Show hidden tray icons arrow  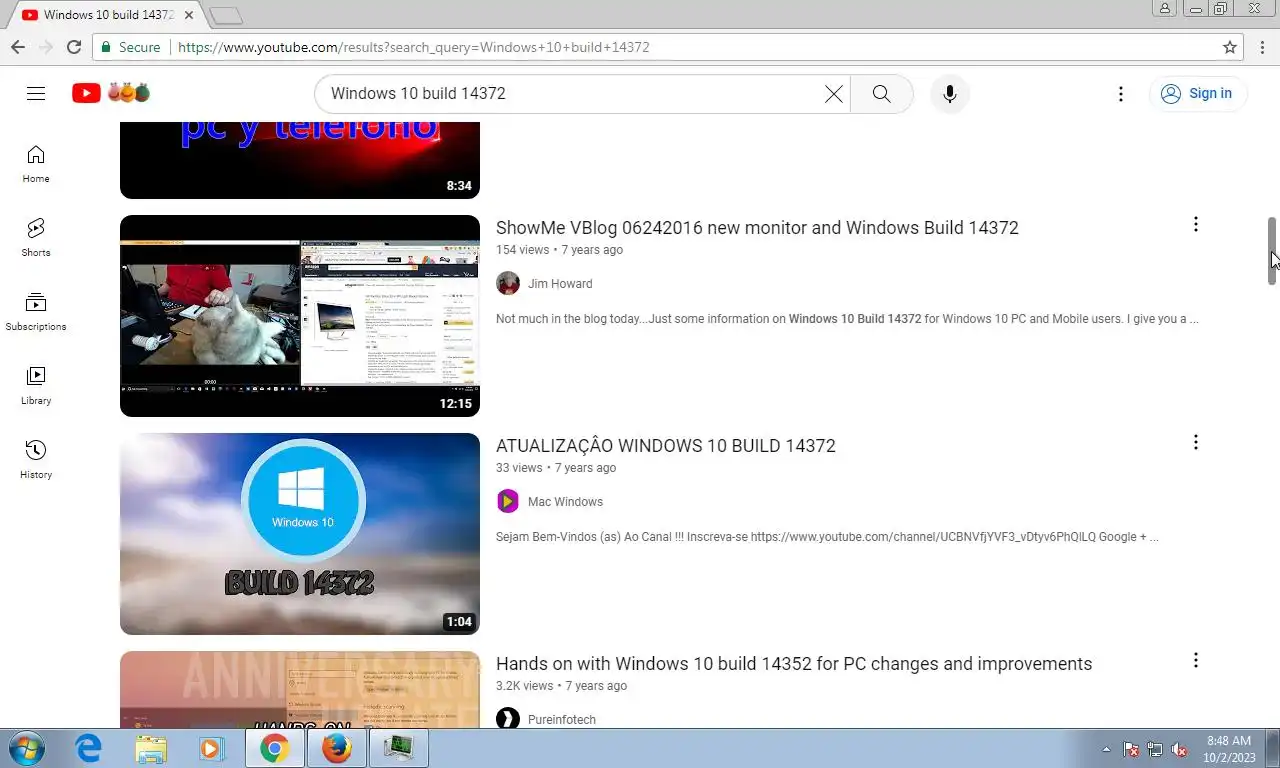[1106, 749]
